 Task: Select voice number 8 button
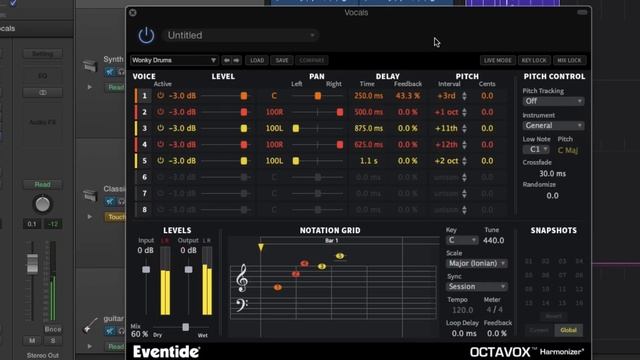click(x=144, y=210)
